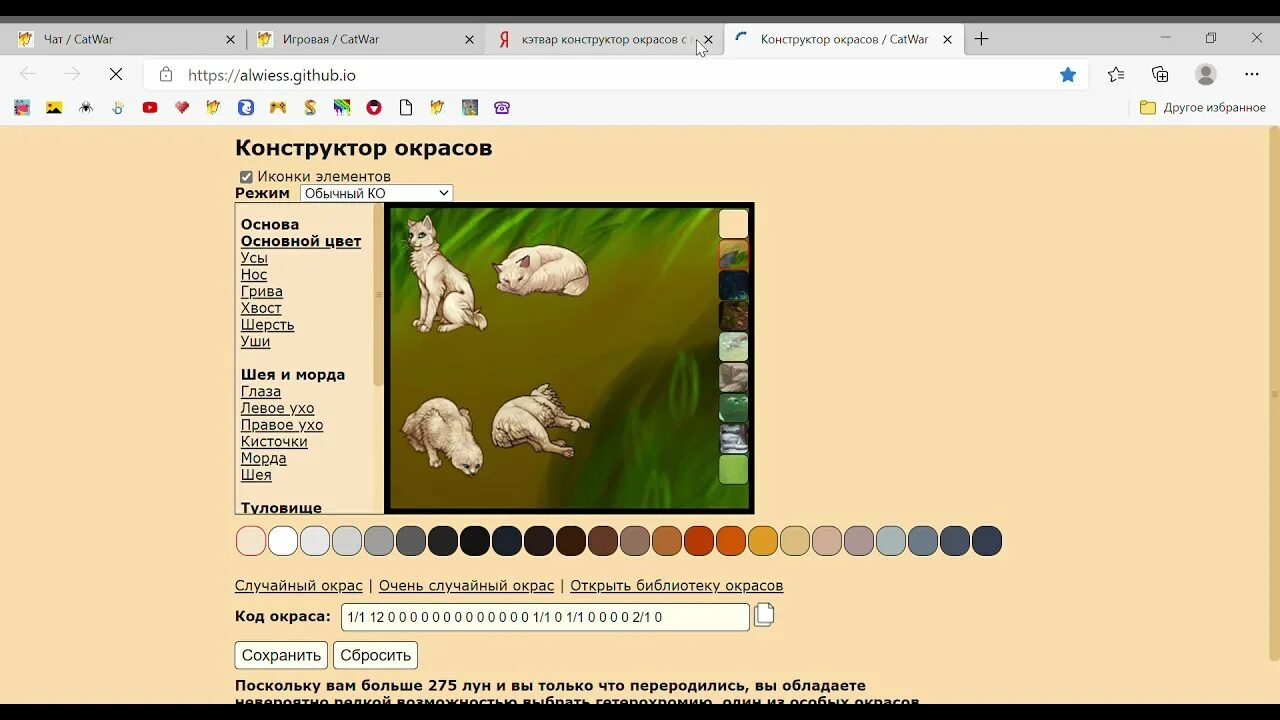Screen dimensions: 1280x720
Task: Open the Режим dropdown Обычный КО
Action: (x=376, y=194)
